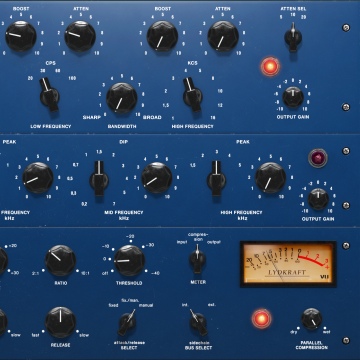Image resolution: width=360 pixels, height=360 pixels.
Task: Click the DIP knob in the middle unit
Action: tap(157, 178)
